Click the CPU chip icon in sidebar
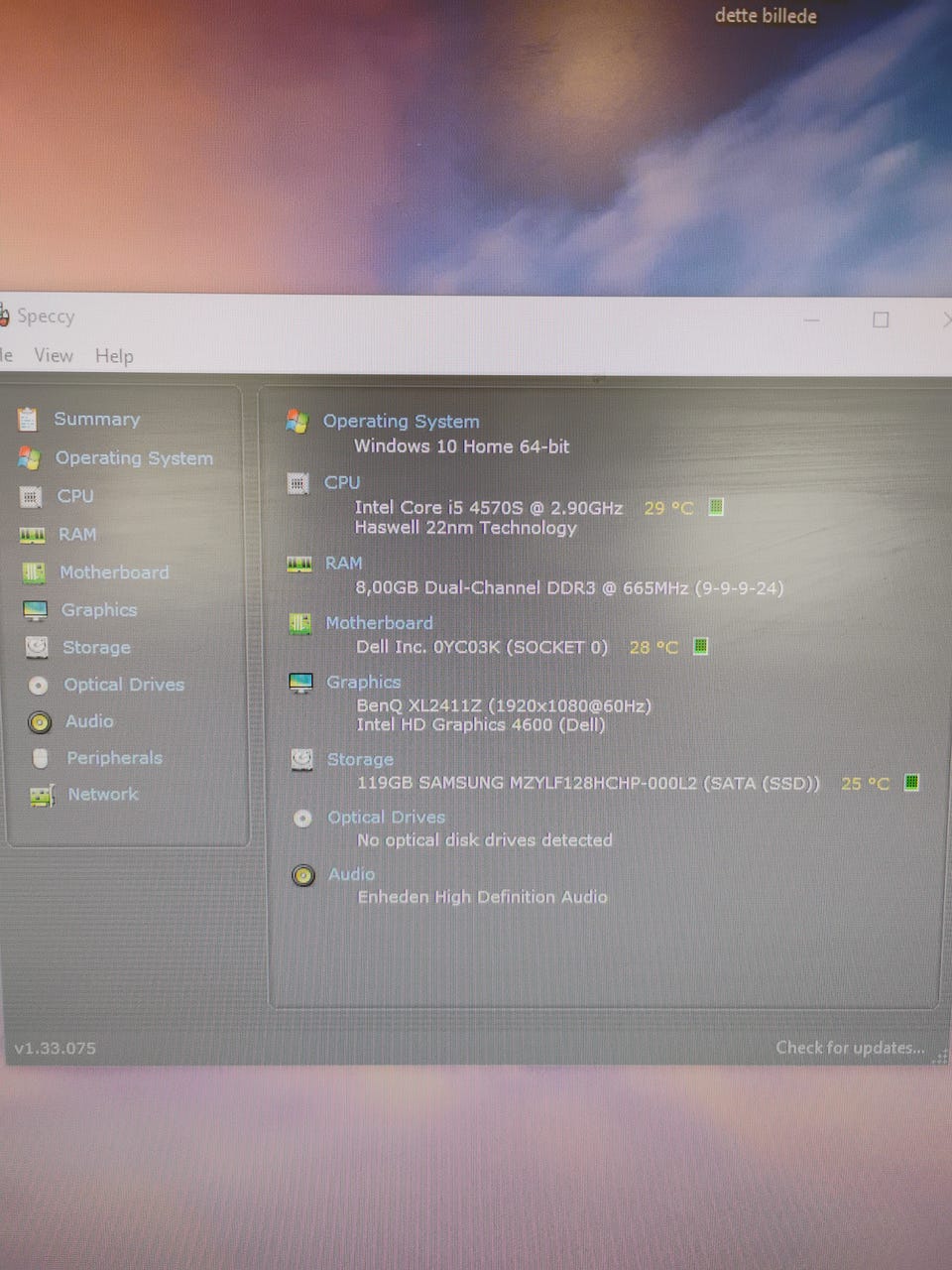 [x=31, y=496]
